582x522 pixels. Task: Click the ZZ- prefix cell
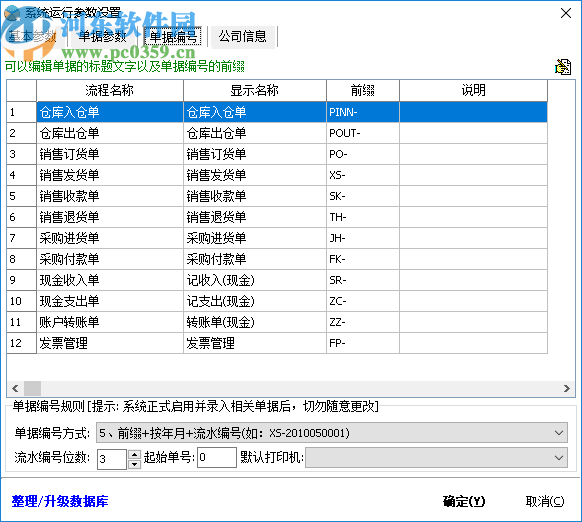coord(363,322)
